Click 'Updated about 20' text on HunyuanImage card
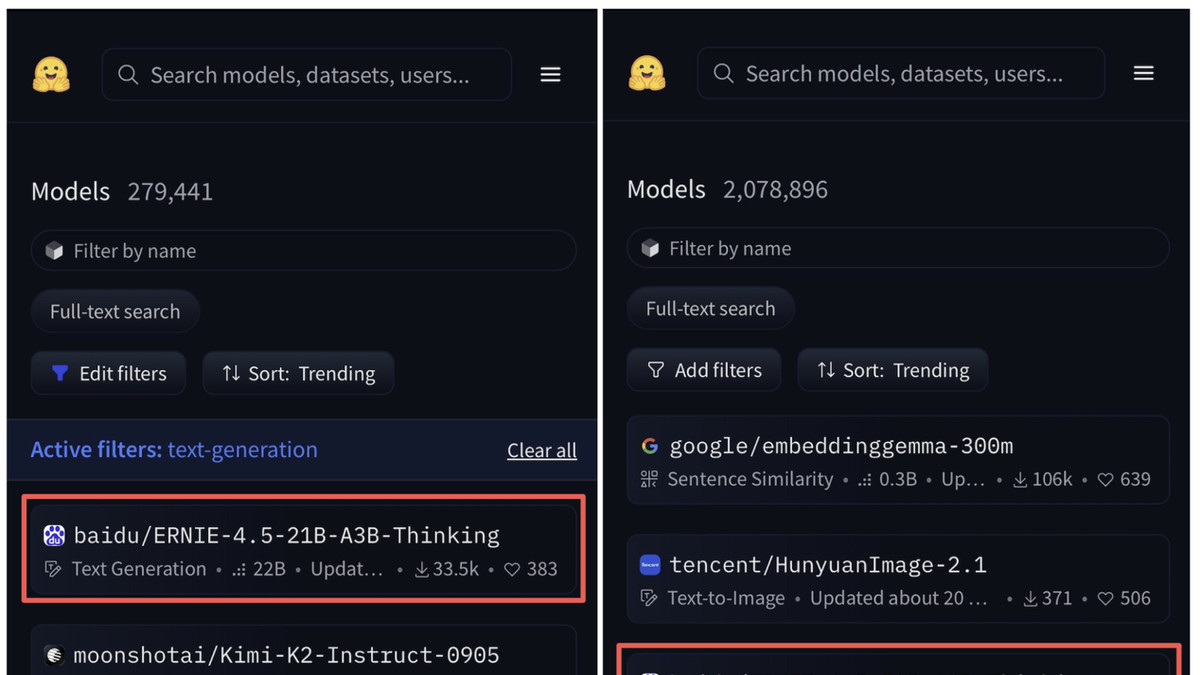The image size is (1200, 675). point(898,598)
